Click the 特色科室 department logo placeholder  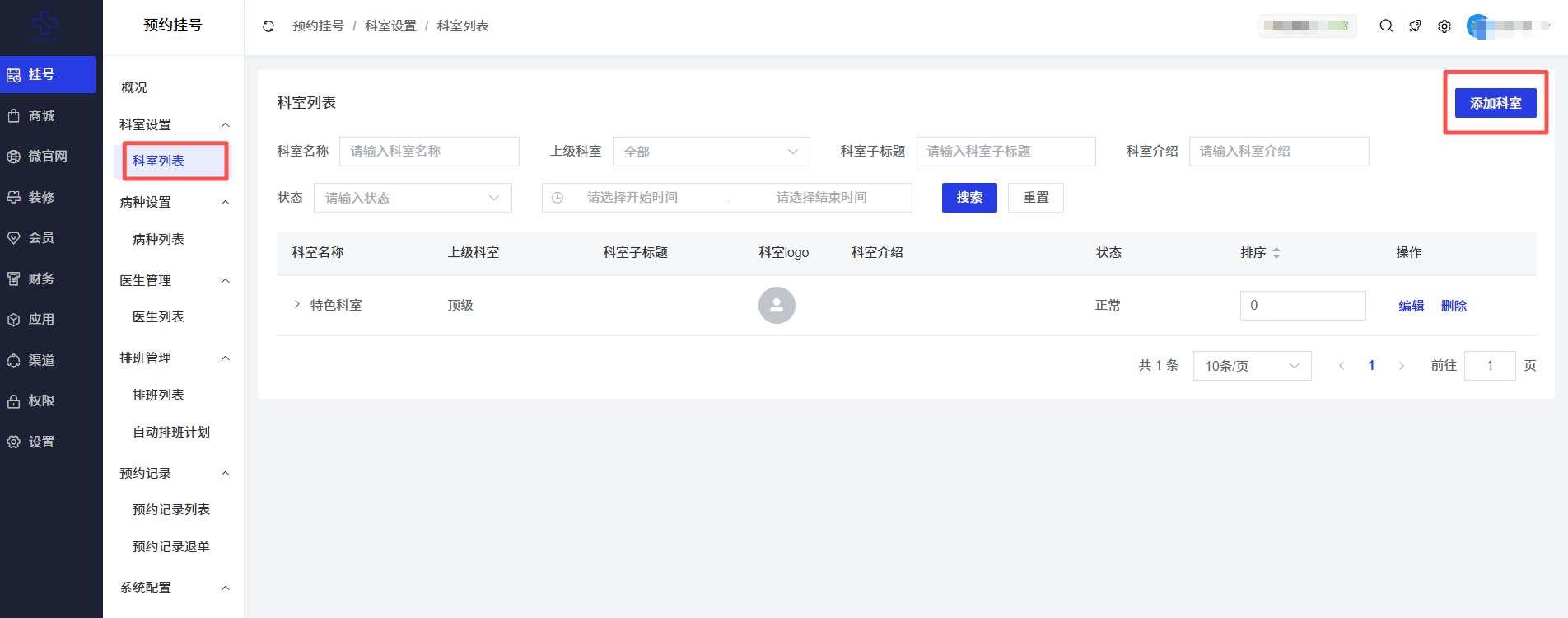(777, 305)
